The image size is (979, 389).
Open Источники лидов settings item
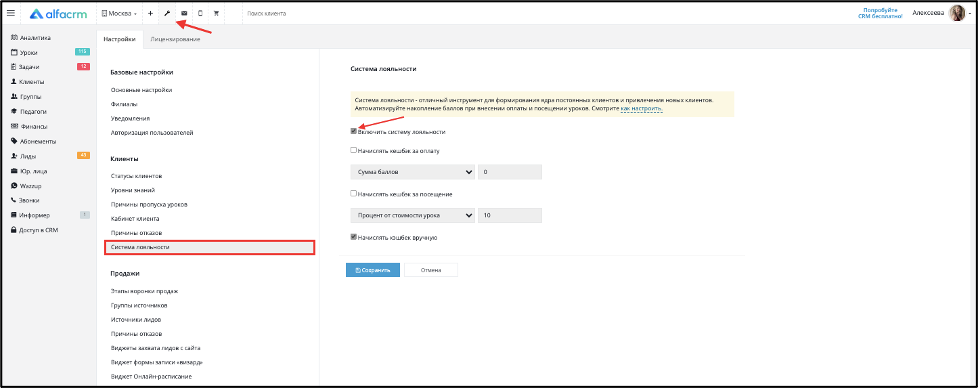[137, 320]
